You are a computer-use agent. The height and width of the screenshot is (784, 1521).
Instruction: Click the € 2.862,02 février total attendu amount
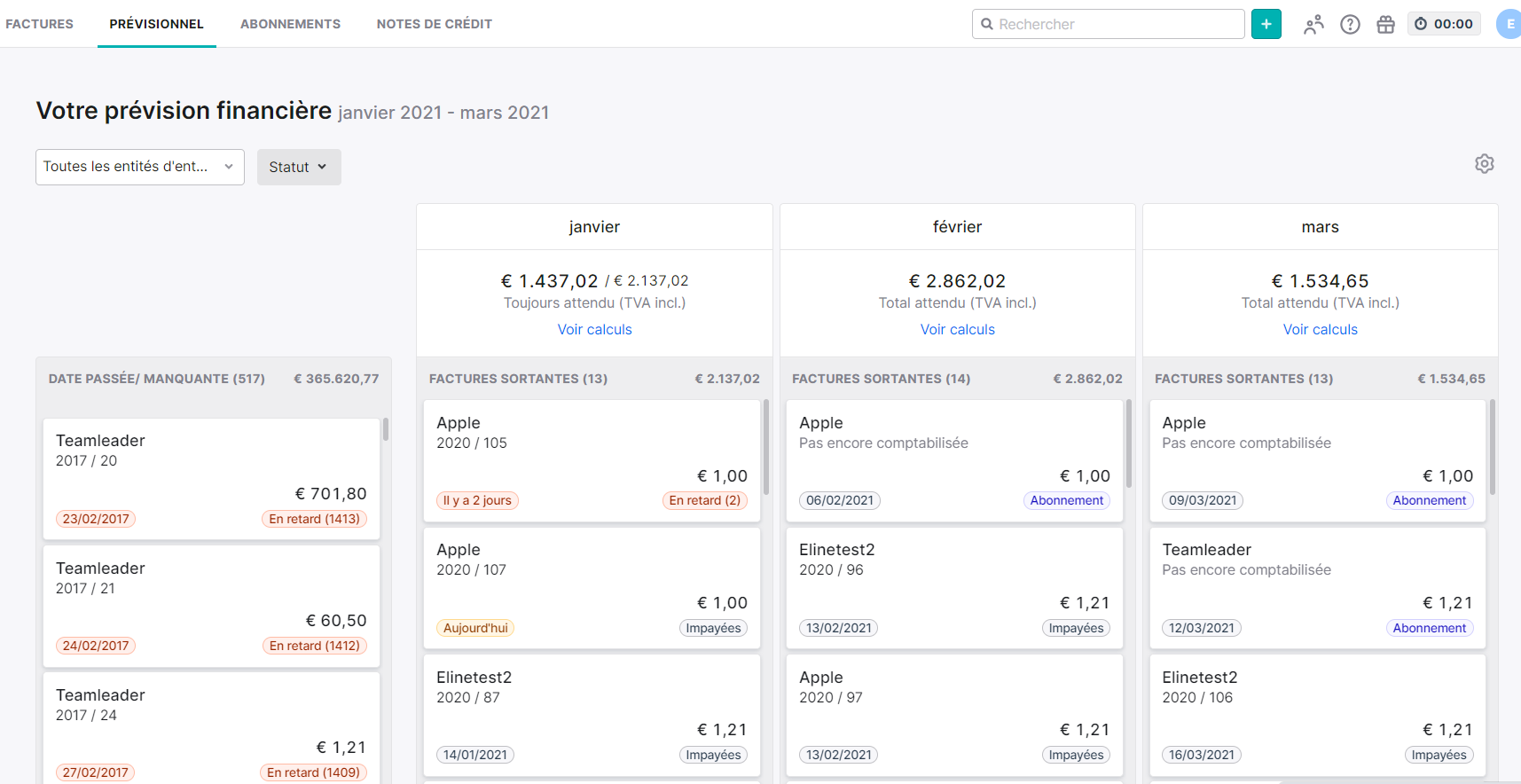(958, 281)
